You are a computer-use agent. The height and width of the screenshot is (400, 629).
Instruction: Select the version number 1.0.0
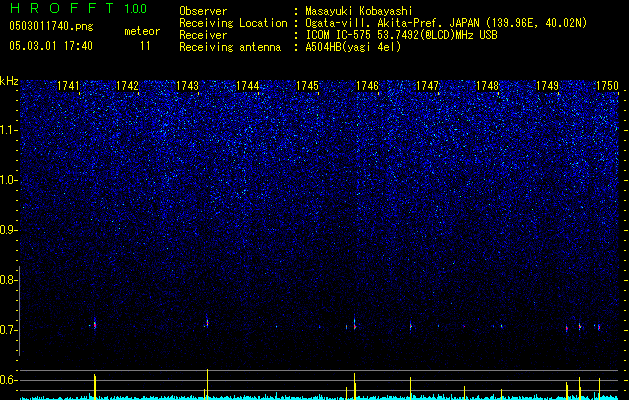(x=136, y=9)
